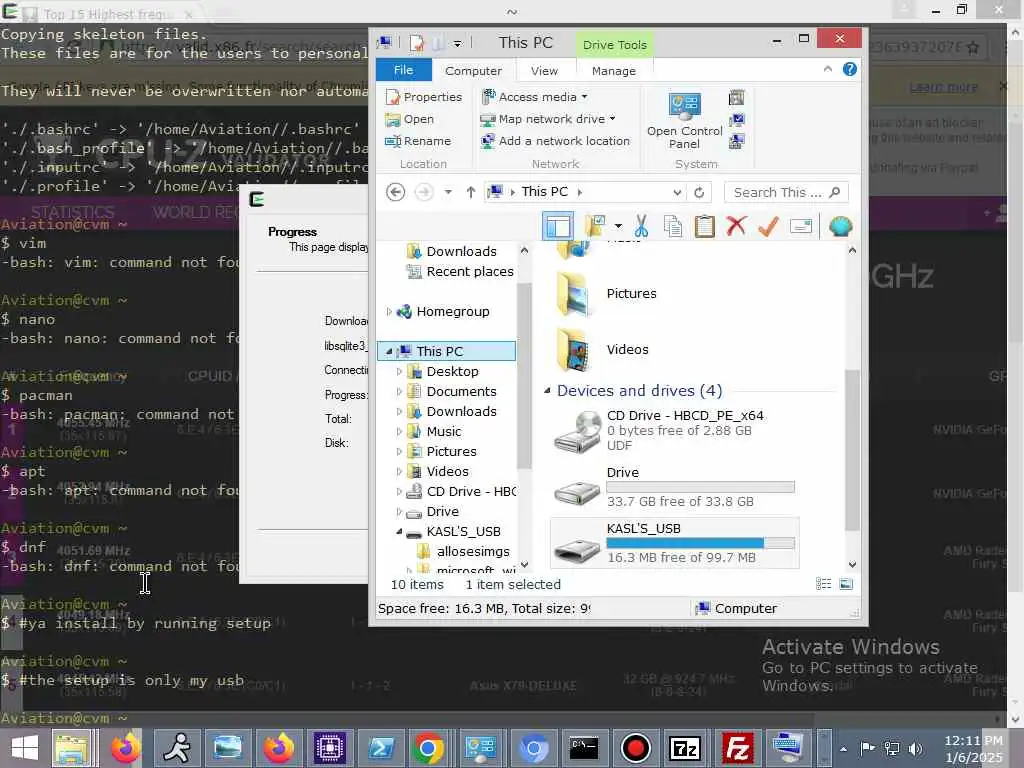Click the red record button taskbar icon
Viewport: 1024px width, 768px height.
tap(635, 748)
